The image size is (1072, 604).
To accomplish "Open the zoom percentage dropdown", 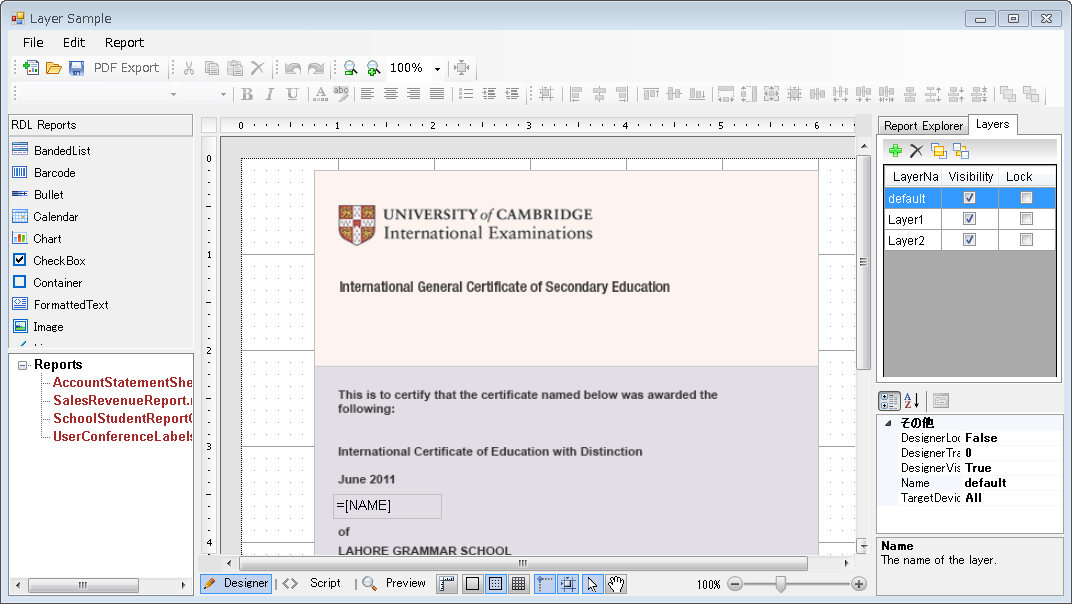I will 437,69.
